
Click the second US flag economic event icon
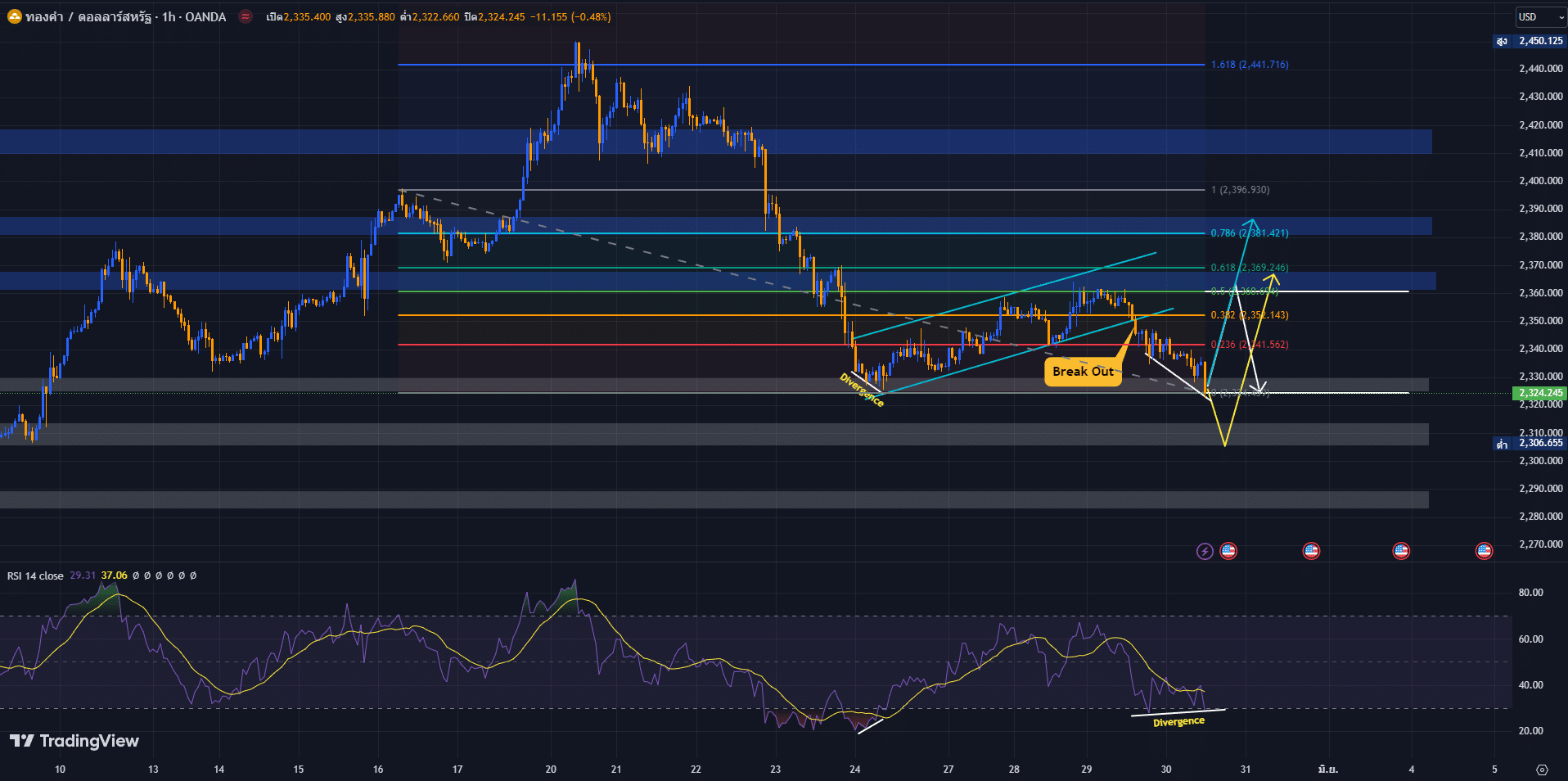point(1311,551)
